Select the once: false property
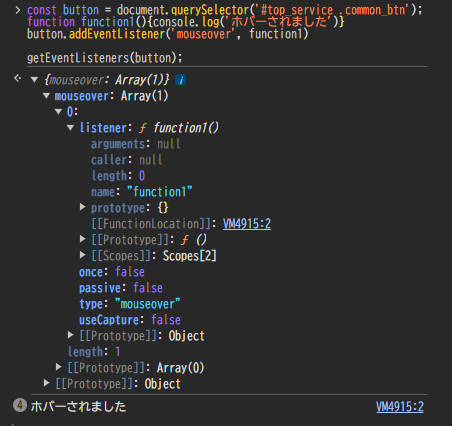Screen dimensions: 452x426 [x=112, y=272]
